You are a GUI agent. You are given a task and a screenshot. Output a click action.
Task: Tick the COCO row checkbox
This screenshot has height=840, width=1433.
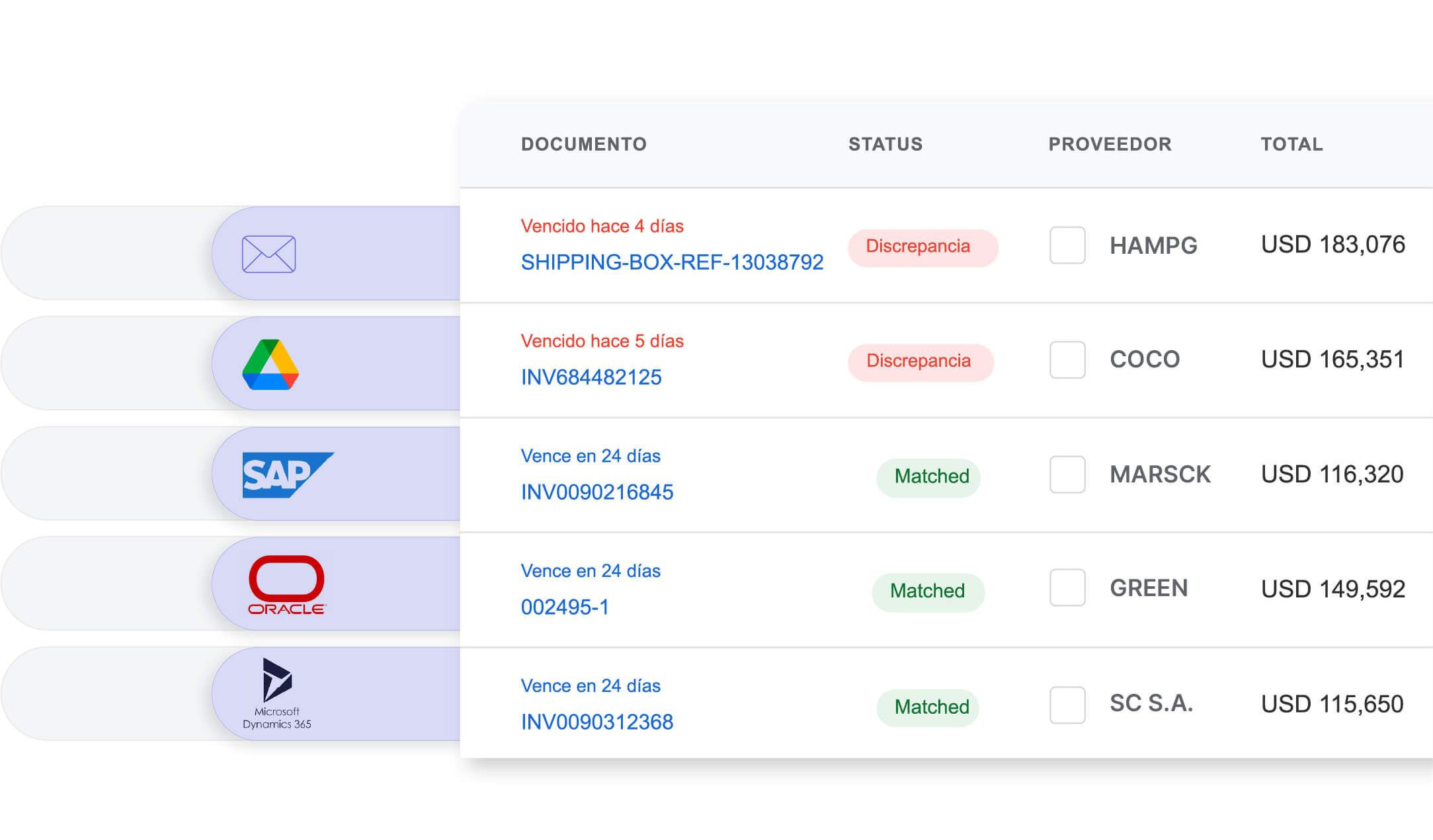pyautogui.click(x=1067, y=360)
